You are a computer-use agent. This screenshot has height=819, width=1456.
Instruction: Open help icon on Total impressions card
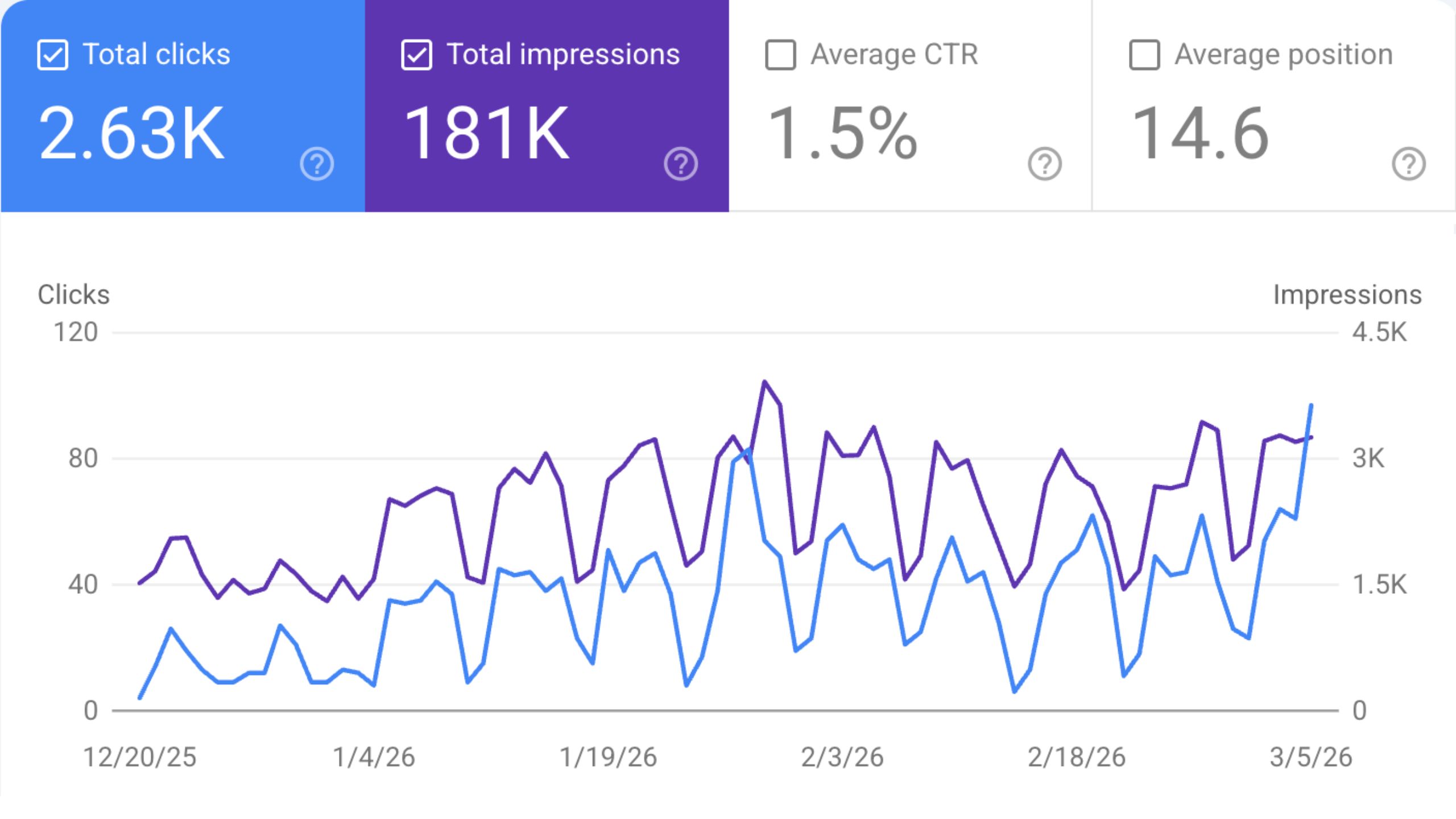[x=681, y=164]
